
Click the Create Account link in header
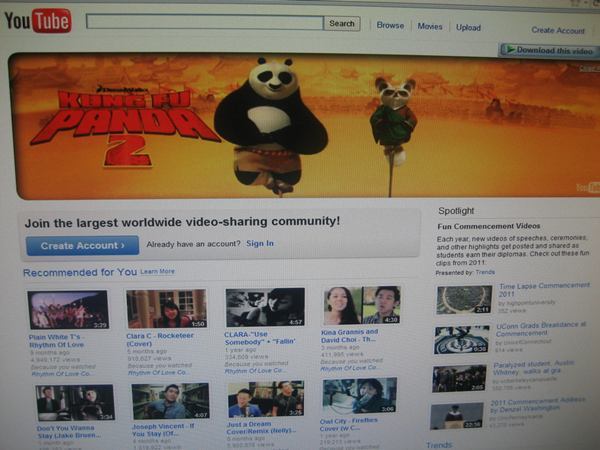point(557,31)
